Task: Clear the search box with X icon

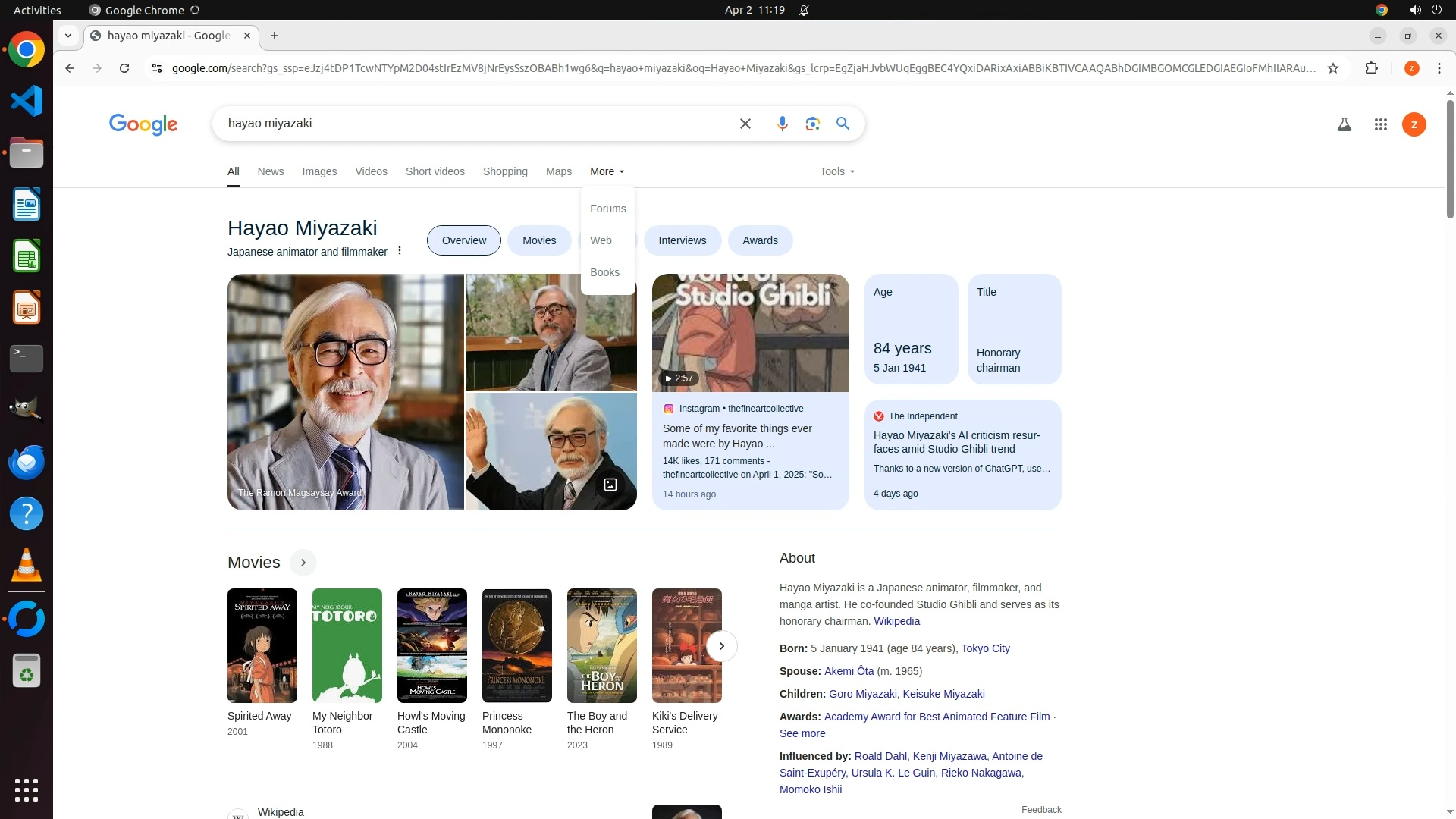Action: [745, 124]
